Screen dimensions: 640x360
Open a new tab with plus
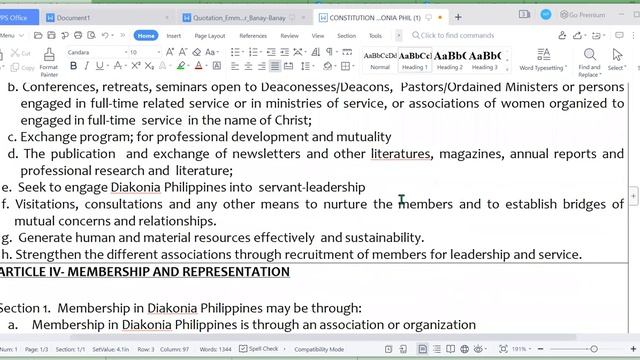click(x=458, y=17)
